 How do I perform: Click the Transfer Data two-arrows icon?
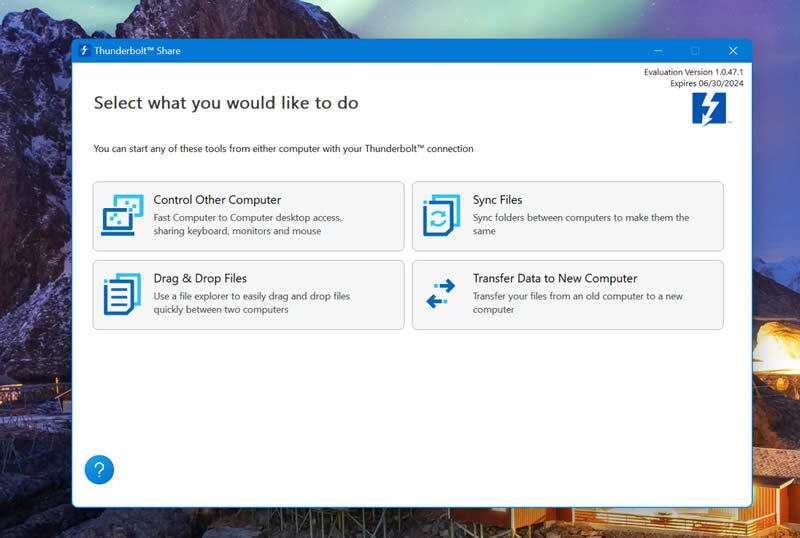[440, 294]
